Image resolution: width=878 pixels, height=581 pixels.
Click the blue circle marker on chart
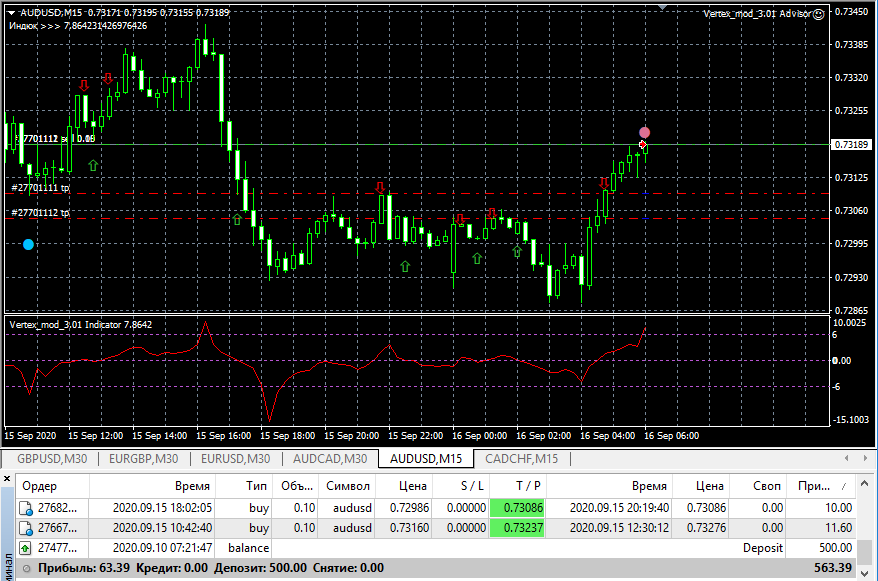(28, 244)
